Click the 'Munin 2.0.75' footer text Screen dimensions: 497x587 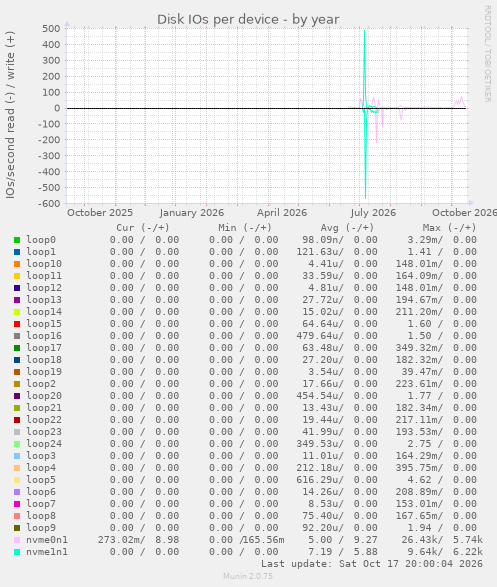[x=248, y=576]
